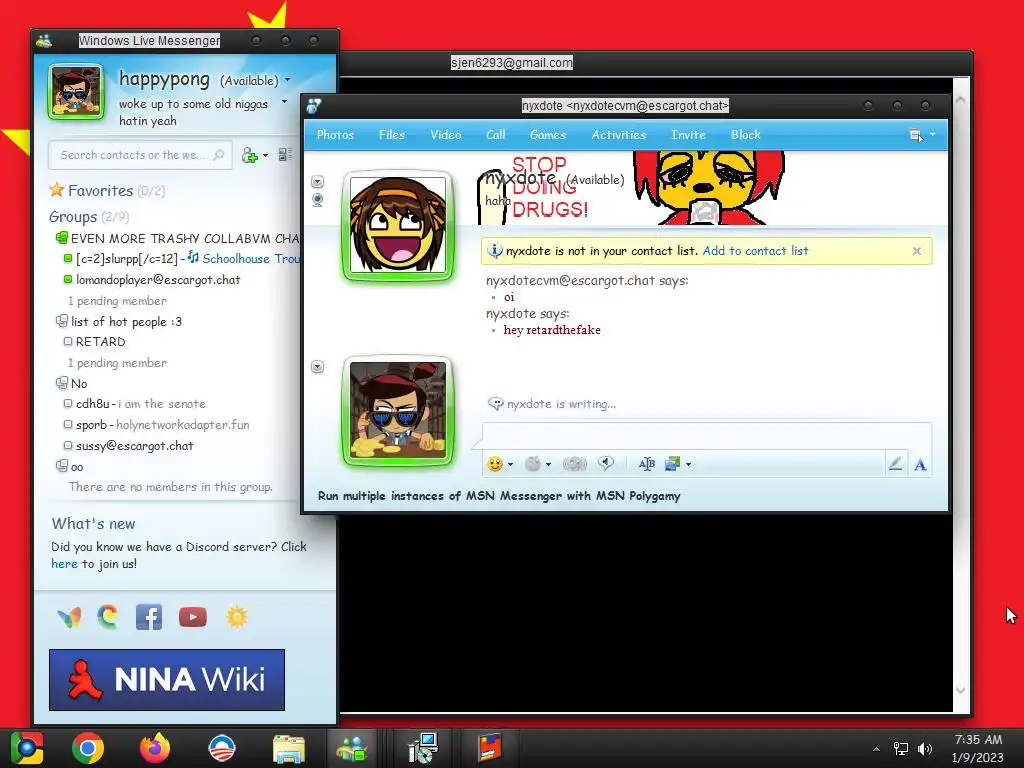The height and width of the screenshot is (768, 1024).
Task: Open the add contact dropdown arrow
Action: [x=265, y=155]
